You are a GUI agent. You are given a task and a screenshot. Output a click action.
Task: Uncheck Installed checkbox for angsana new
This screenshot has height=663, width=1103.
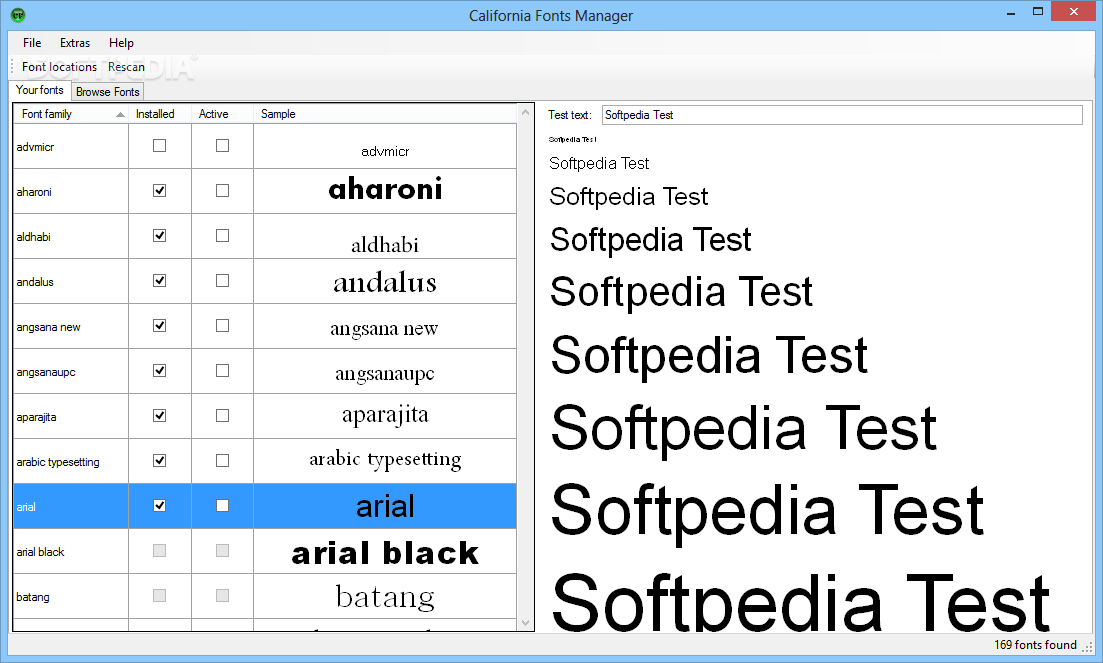point(160,326)
